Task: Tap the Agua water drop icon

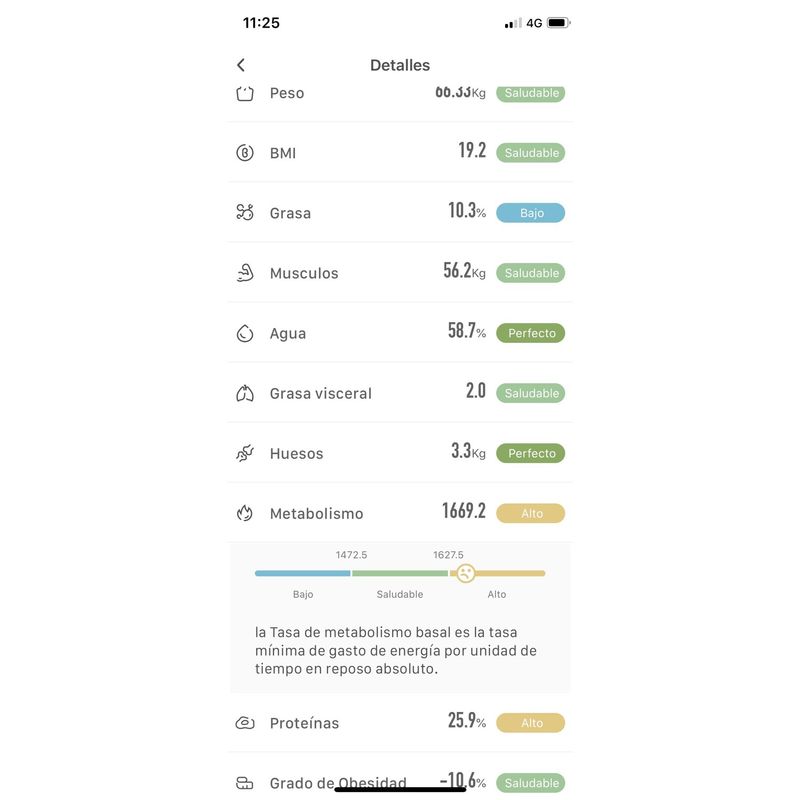Action: click(x=245, y=333)
